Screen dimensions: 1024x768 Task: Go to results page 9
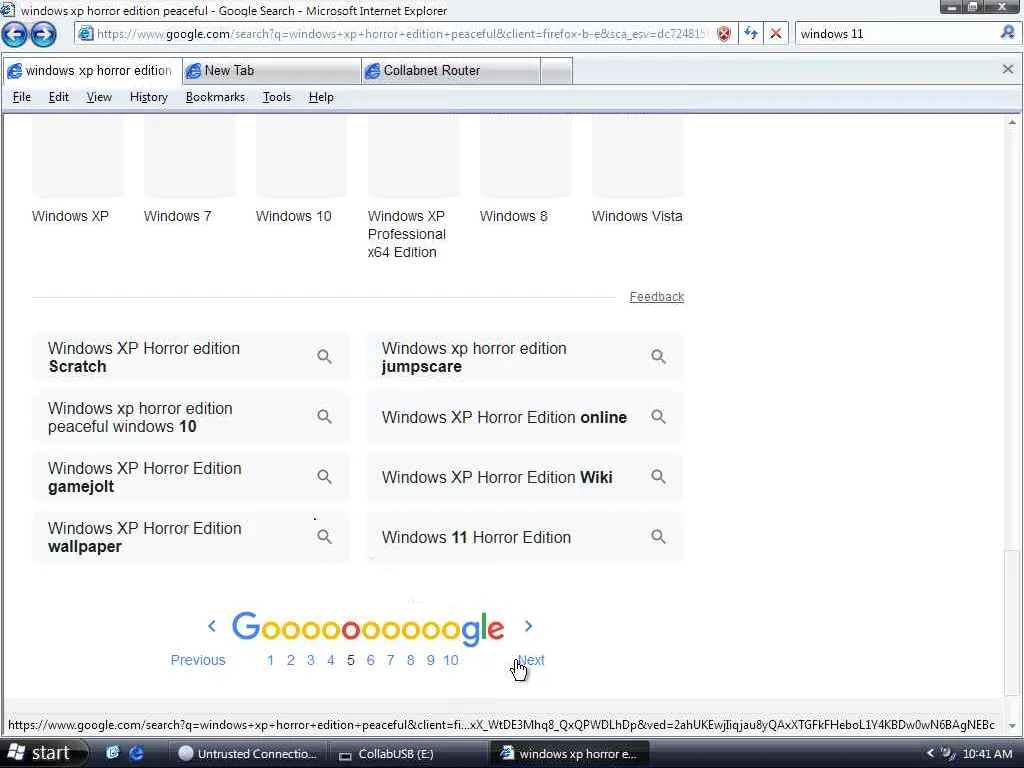(x=430, y=660)
